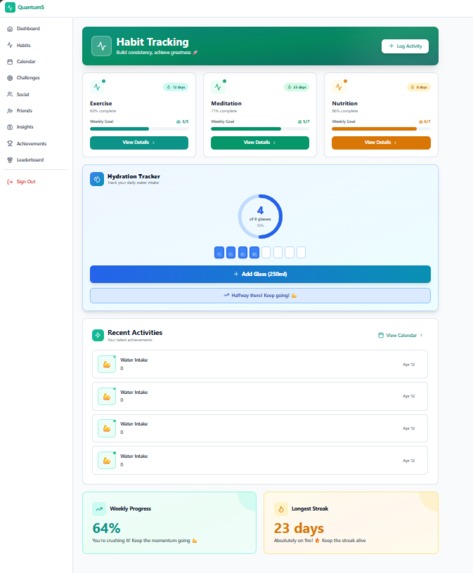The width and height of the screenshot is (473, 573).
Task: Click the Dashboard home icon
Action: point(10,29)
